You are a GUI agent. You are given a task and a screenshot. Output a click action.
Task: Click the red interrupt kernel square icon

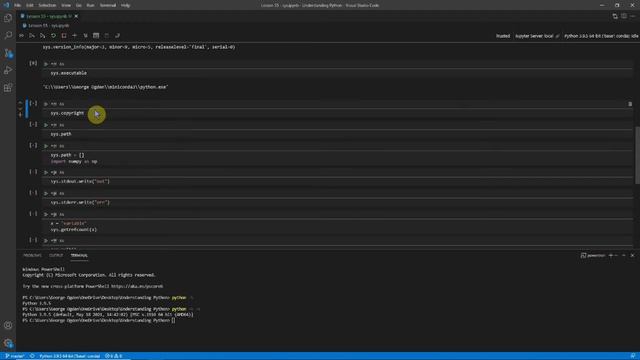click(64, 36)
